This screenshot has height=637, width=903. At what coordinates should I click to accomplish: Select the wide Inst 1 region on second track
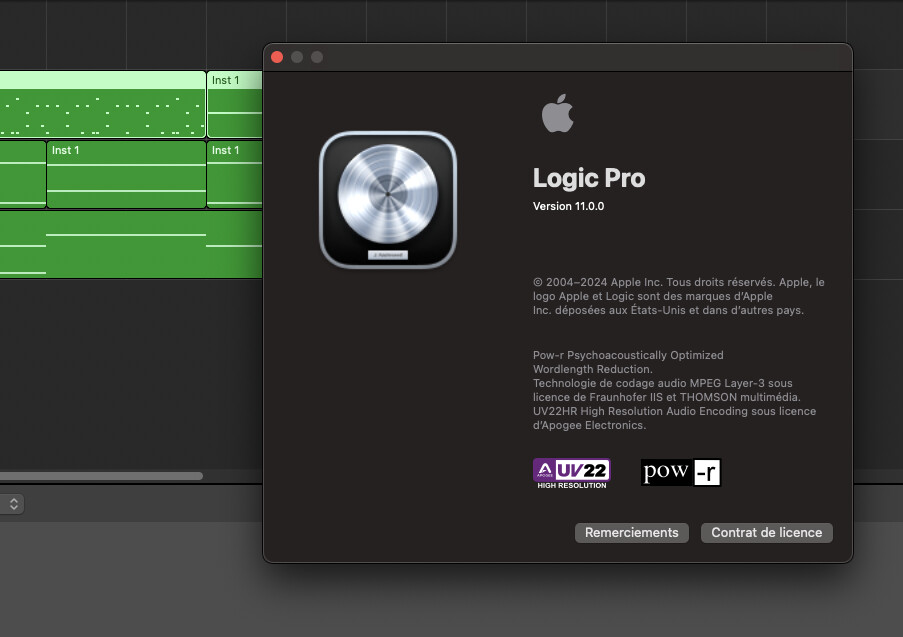coord(126,175)
